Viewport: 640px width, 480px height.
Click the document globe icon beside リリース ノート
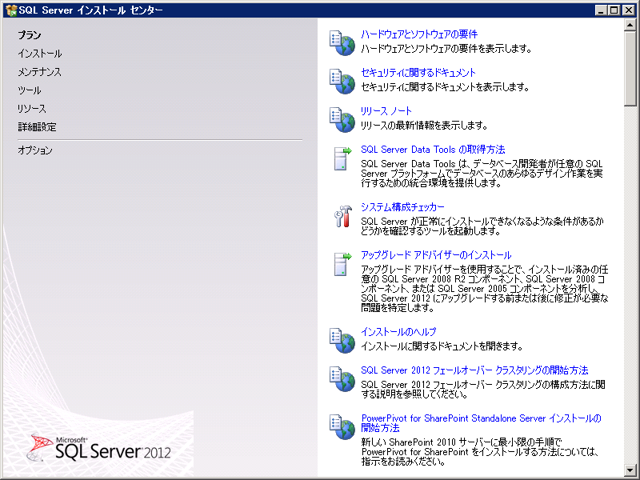coord(342,120)
